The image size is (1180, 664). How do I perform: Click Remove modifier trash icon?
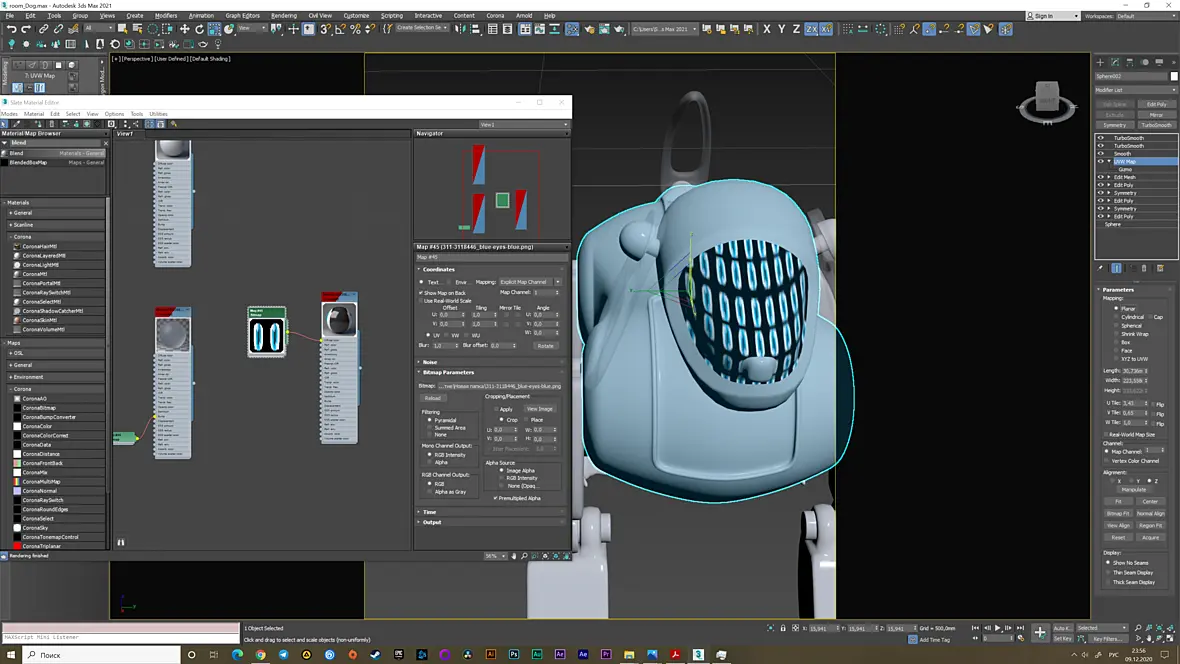pos(1145,268)
